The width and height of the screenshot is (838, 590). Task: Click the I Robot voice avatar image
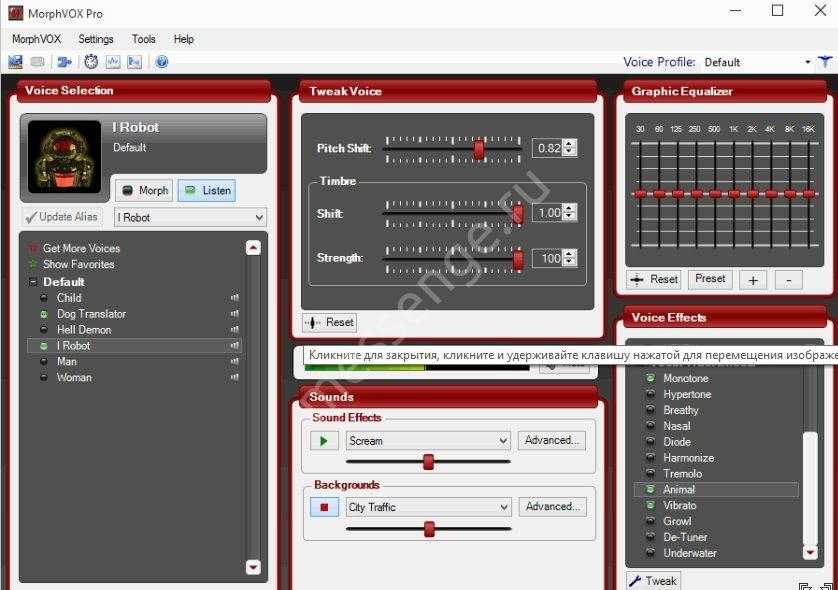click(x=65, y=157)
